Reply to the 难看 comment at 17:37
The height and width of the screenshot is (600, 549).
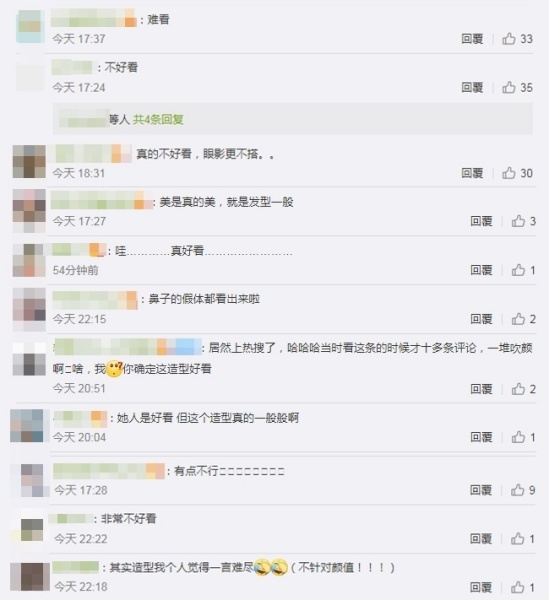[472, 39]
